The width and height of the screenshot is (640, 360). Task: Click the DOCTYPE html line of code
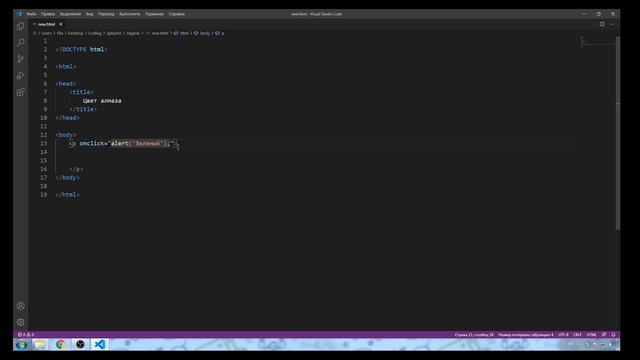[x=81, y=49]
